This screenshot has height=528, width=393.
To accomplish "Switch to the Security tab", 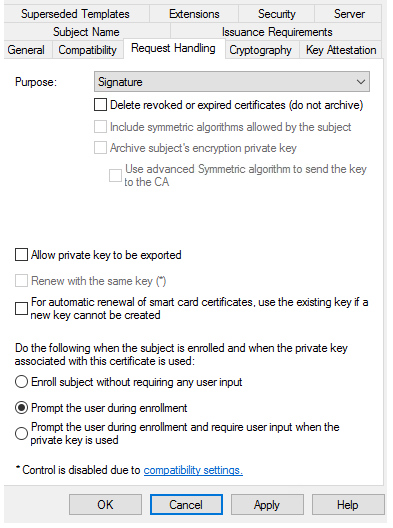I will click(276, 14).
